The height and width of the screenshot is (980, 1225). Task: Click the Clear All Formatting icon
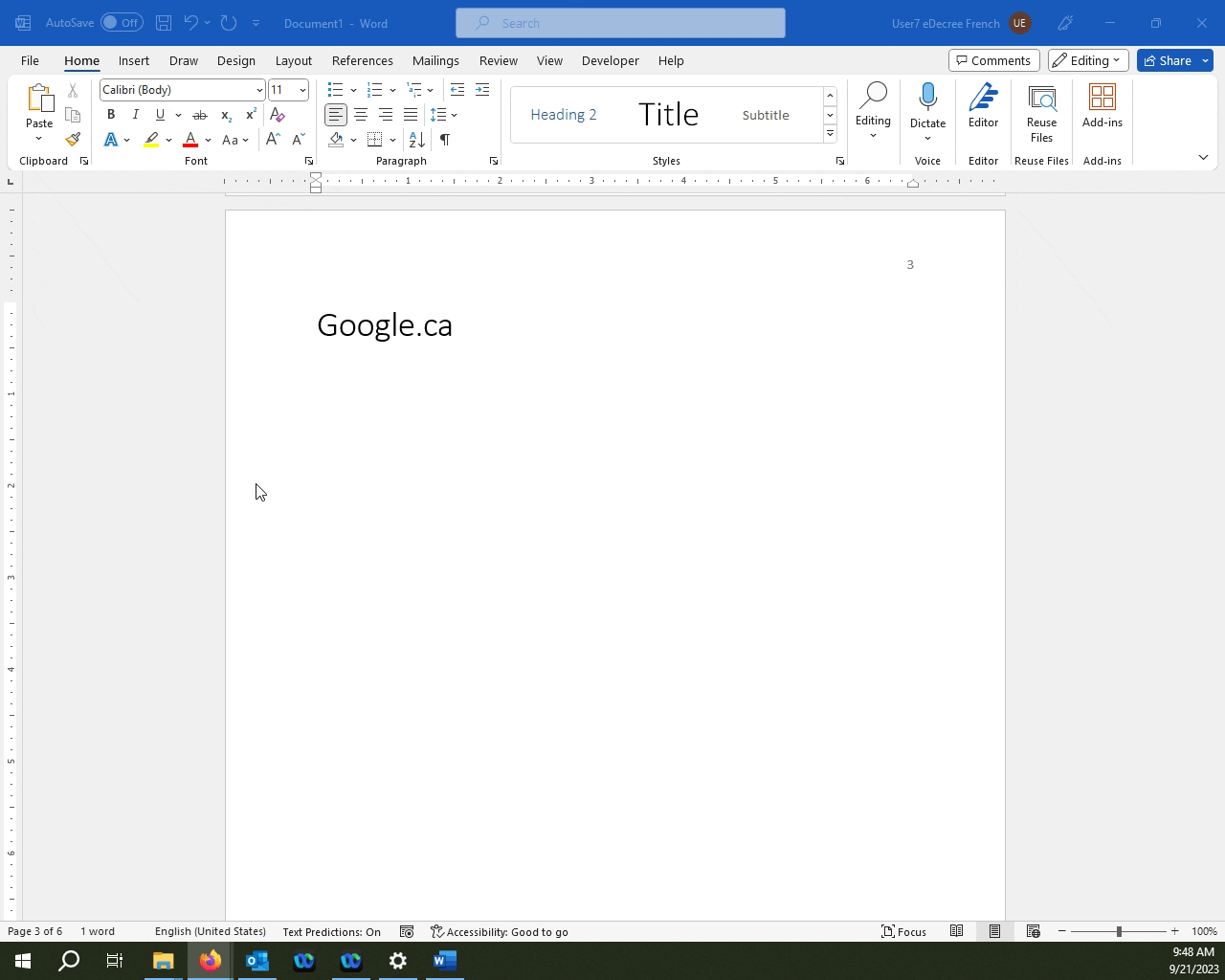coord(278,115)
